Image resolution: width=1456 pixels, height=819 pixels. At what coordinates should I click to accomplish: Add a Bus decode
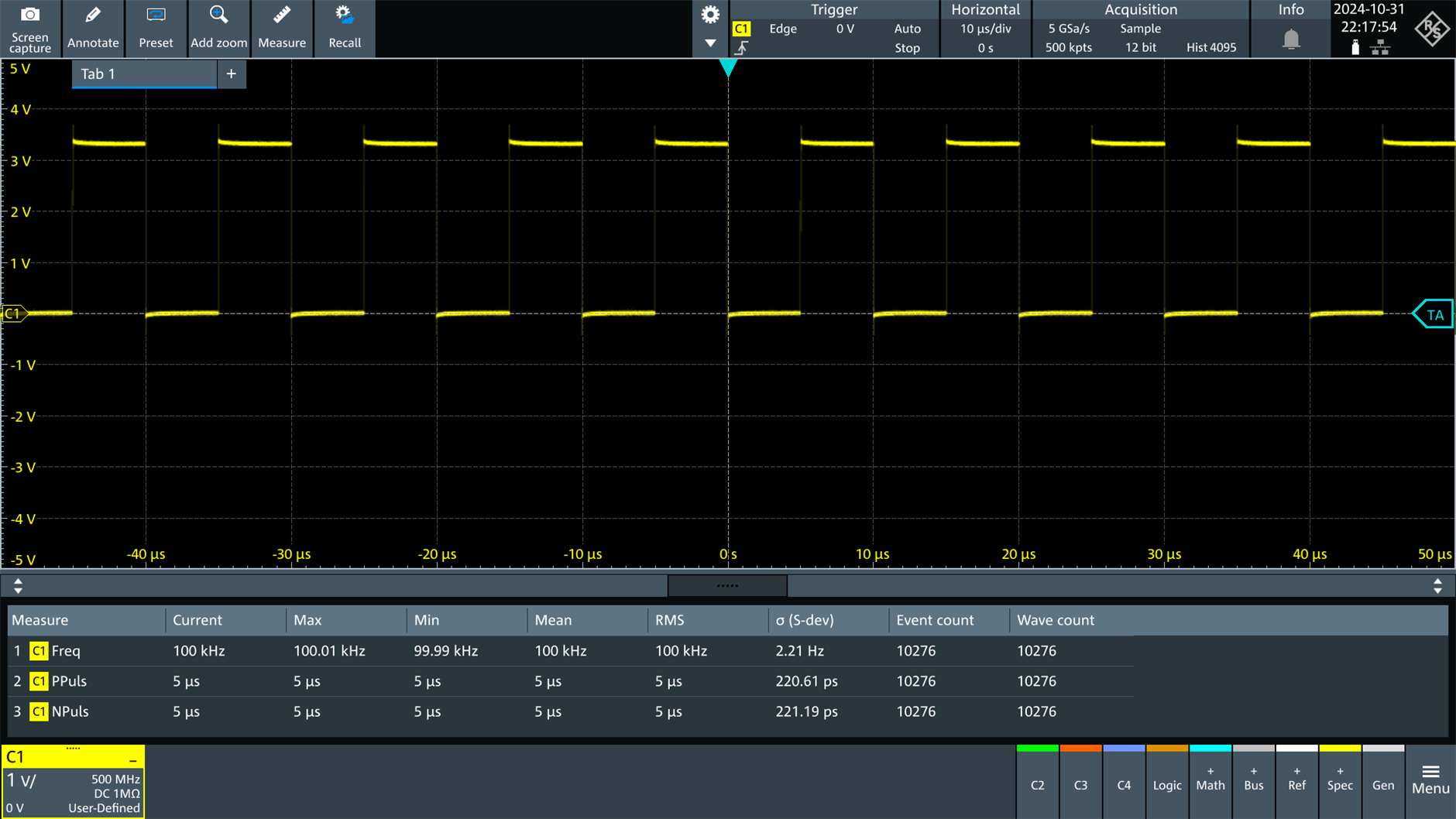point(1254,782)
